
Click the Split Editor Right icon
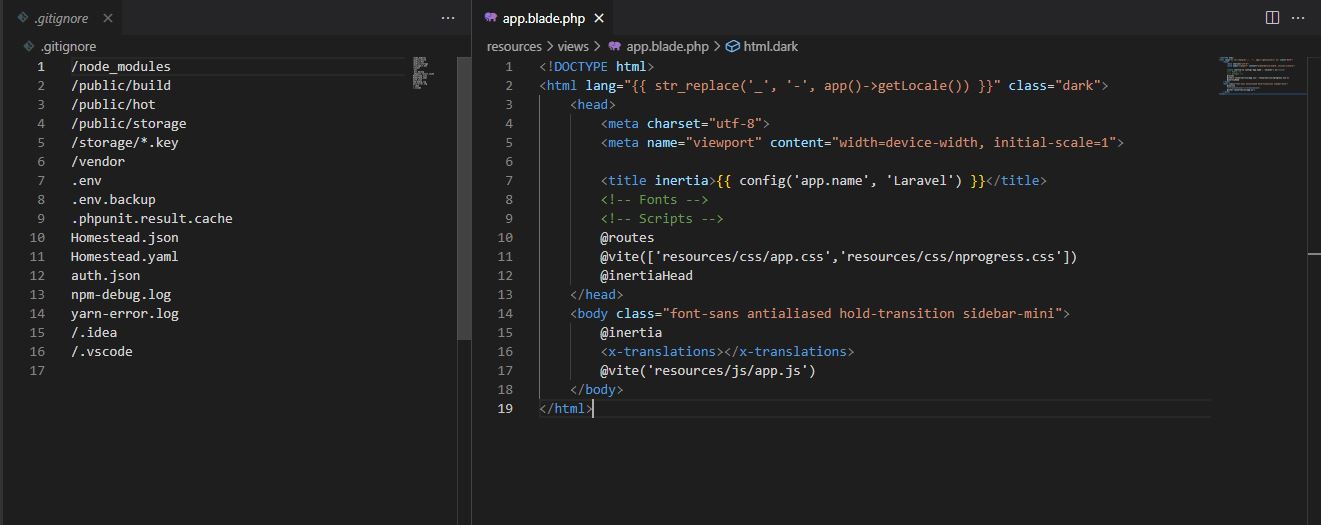click(1272, 18)
